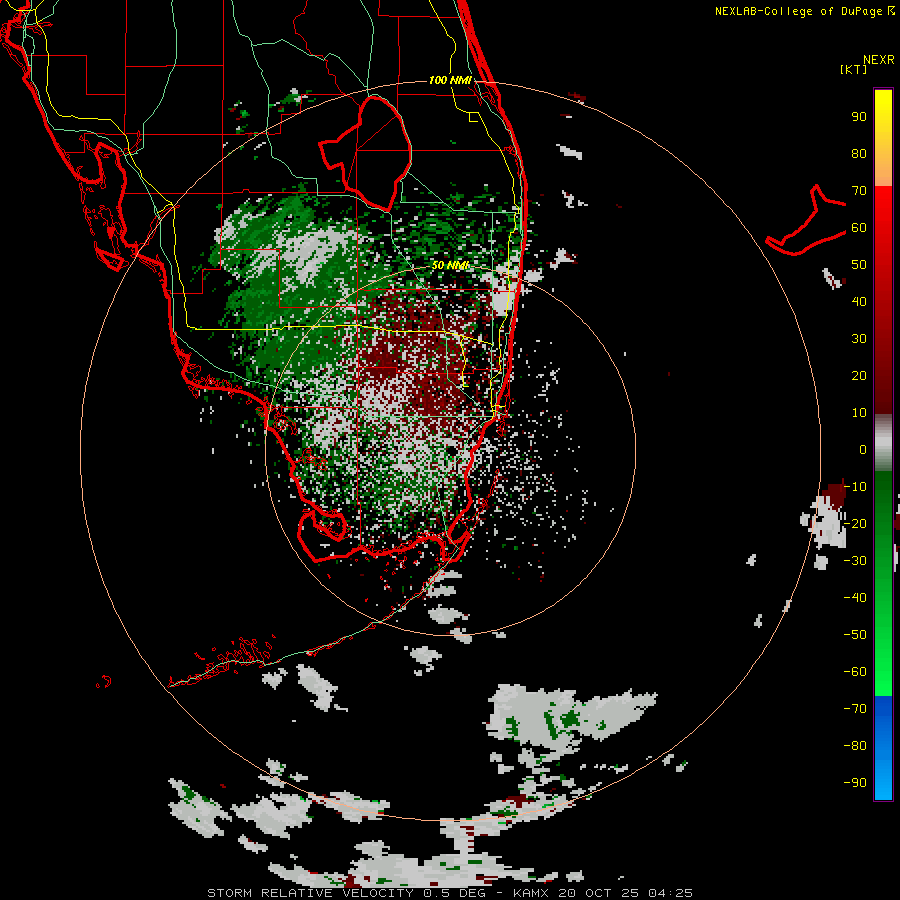
Task: Click the 50 value on the velocity scale
Action: (x=859, y=265)
